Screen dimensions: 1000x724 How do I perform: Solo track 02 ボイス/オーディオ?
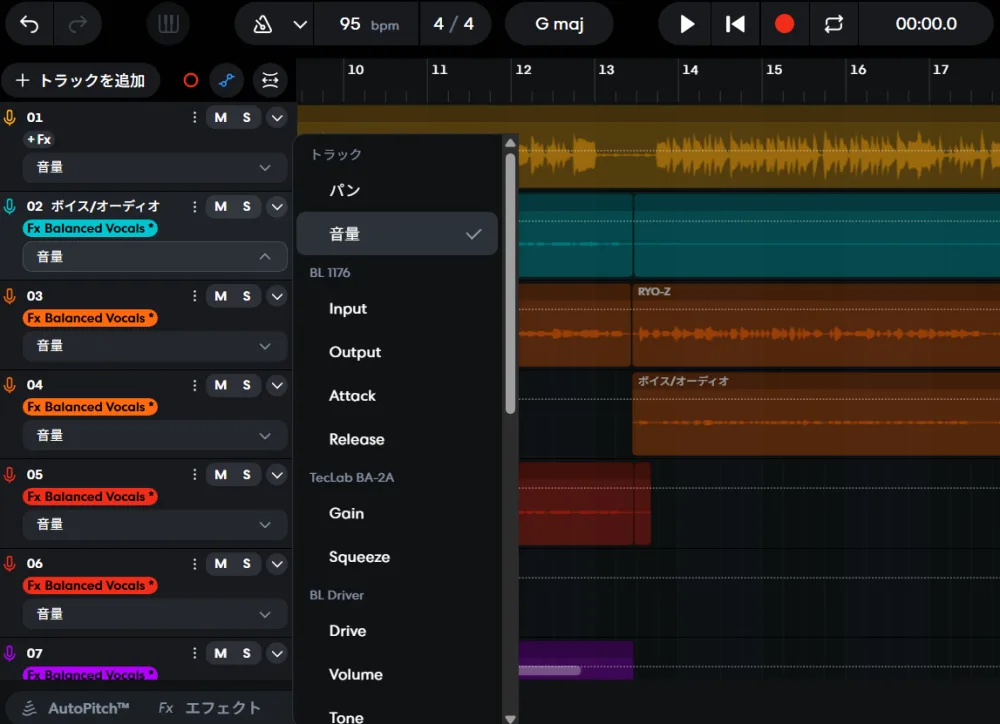(247, 207)
